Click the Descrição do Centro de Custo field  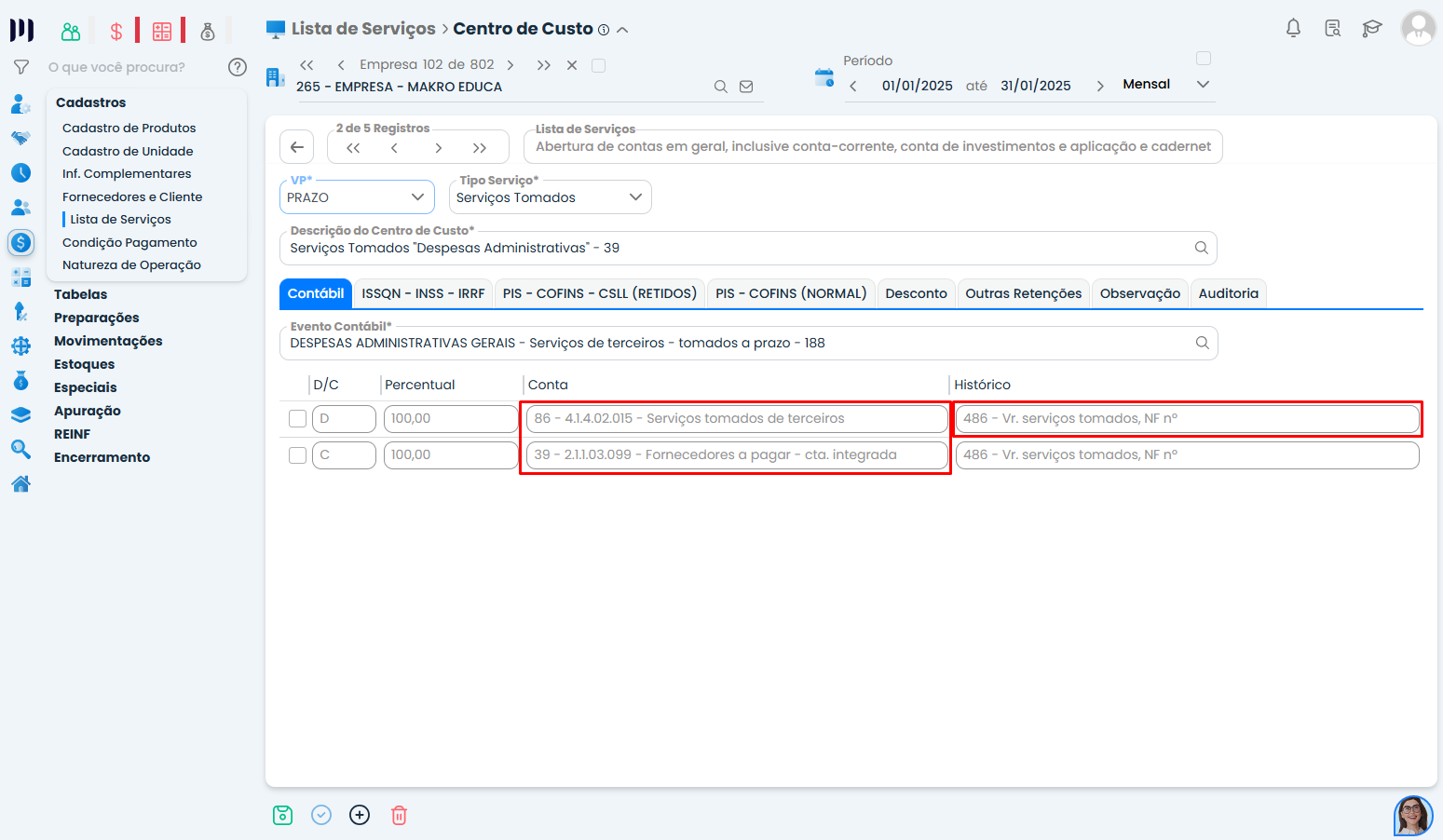click(x=736, y=249)
